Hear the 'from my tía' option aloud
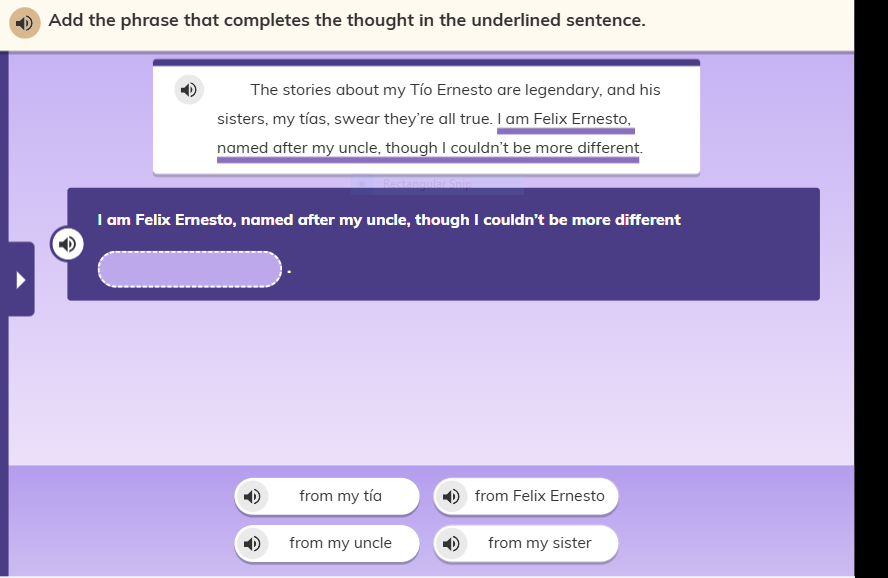888x578 pixels. (x=252, y=496)
